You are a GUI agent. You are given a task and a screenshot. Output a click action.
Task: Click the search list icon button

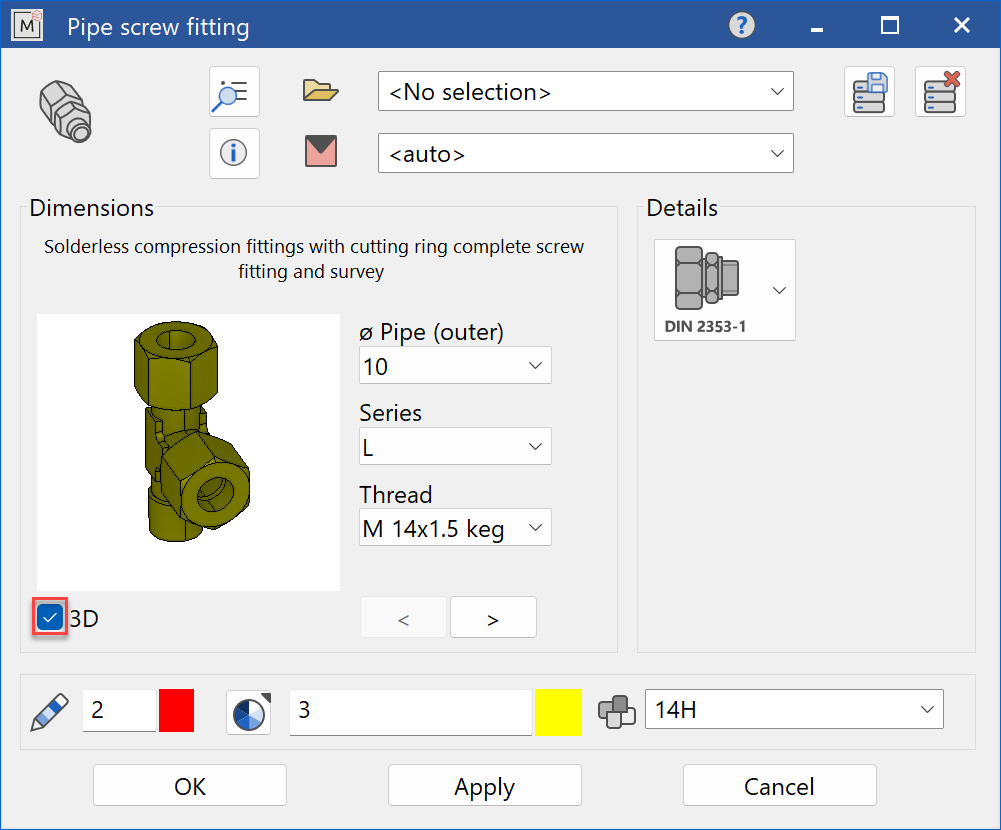point(234,91)
